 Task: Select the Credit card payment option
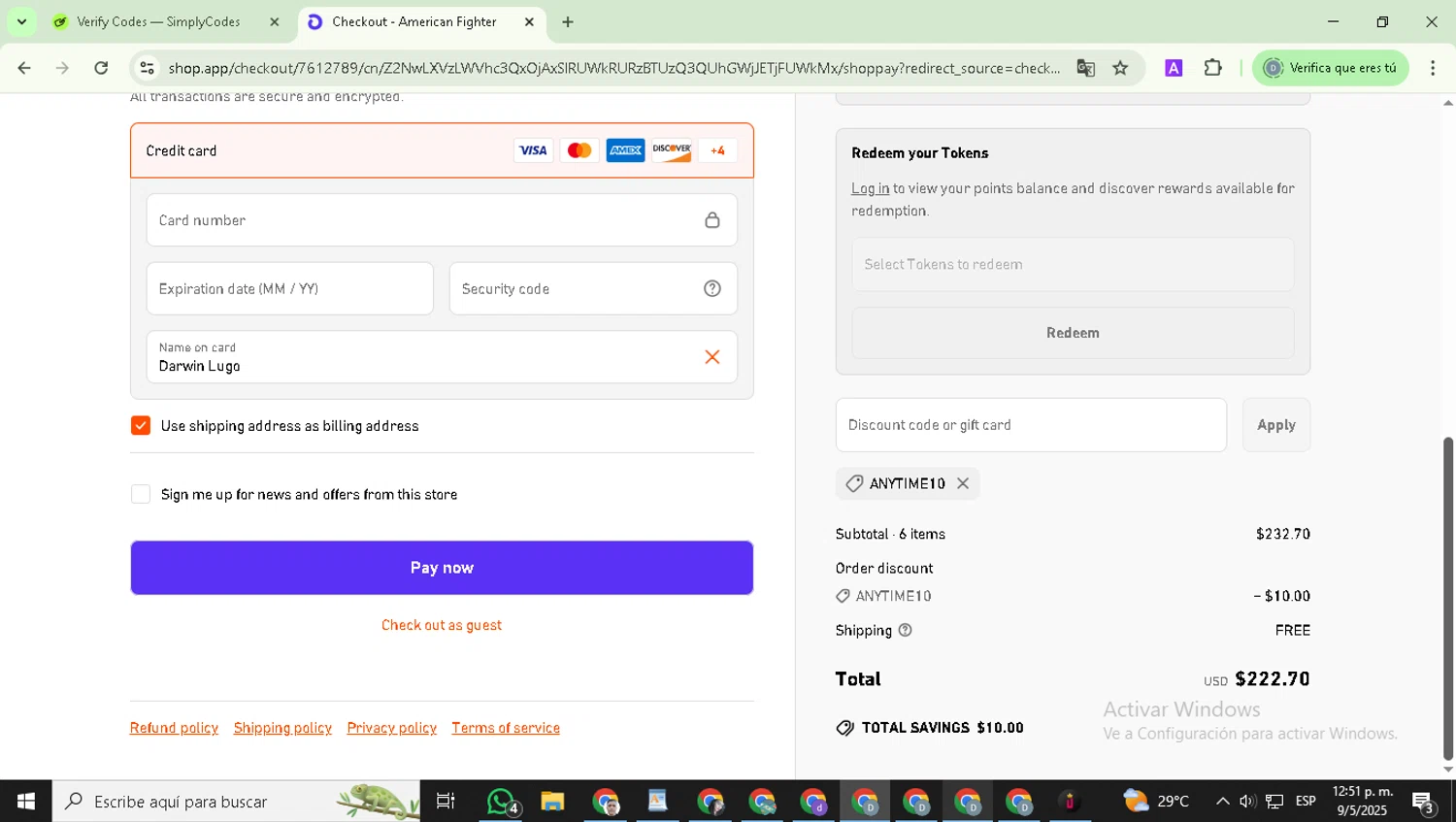pyautogui.click(x=442, y=150)
